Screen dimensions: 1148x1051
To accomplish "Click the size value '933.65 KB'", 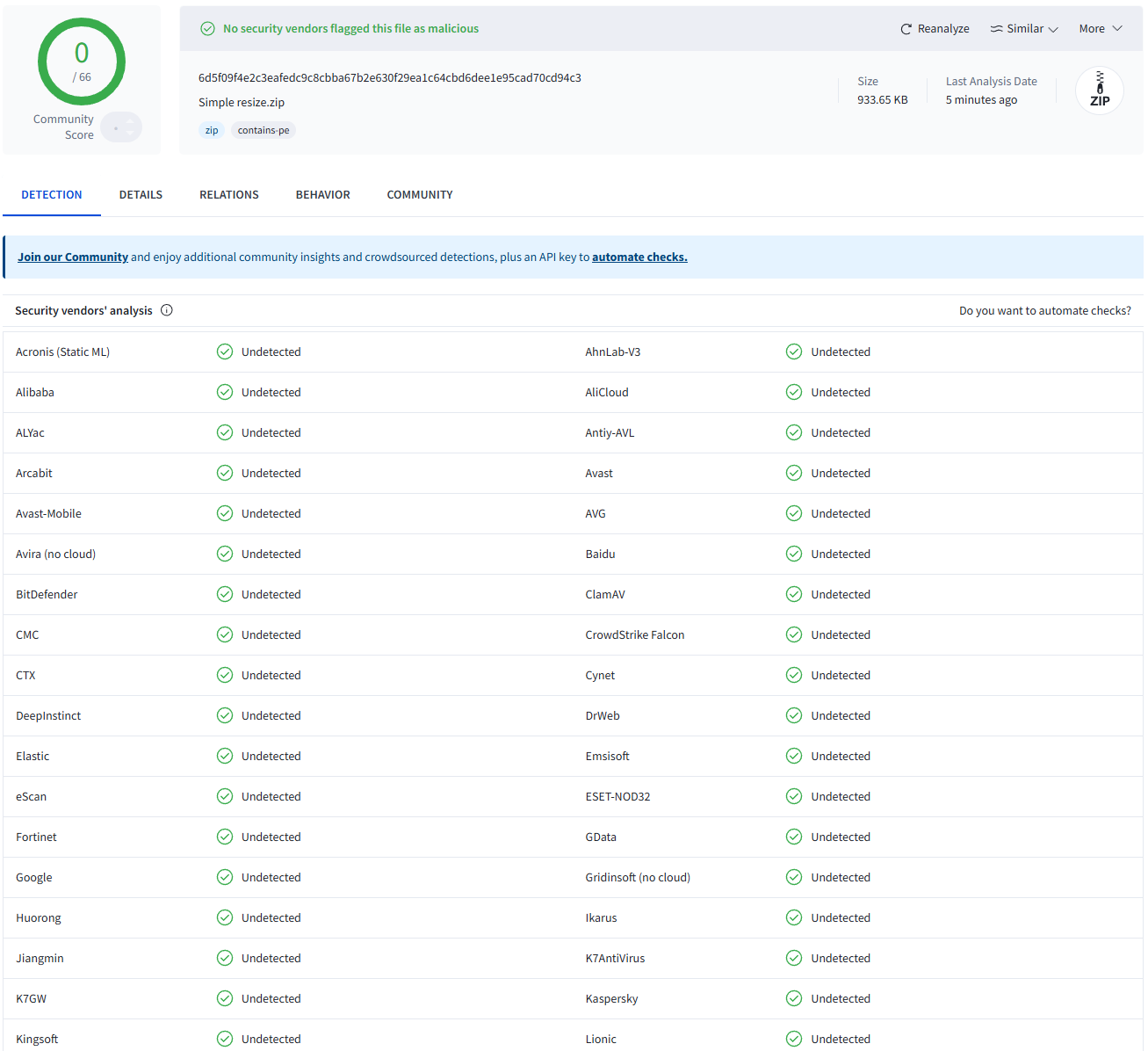I will [883, 100].
